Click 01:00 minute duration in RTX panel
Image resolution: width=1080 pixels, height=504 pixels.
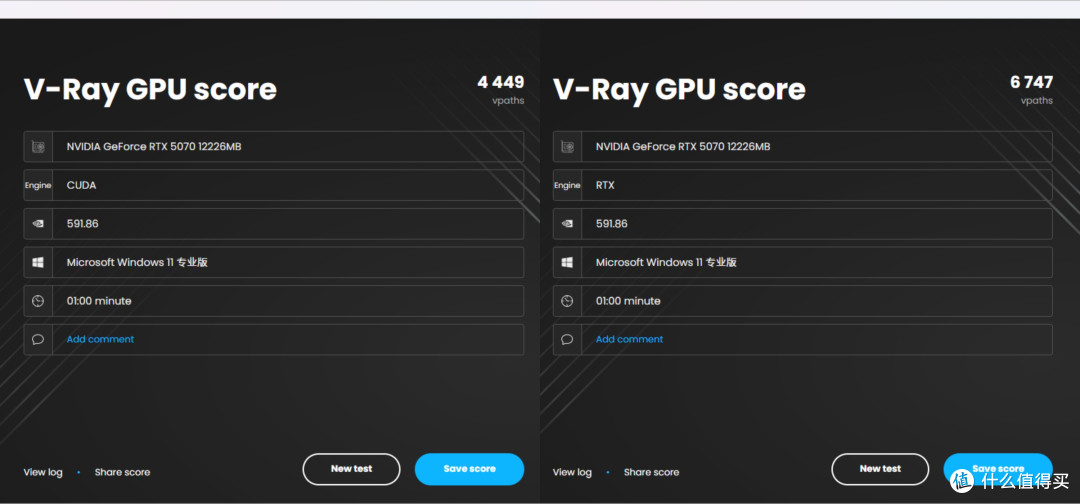[x=627, y=301]
